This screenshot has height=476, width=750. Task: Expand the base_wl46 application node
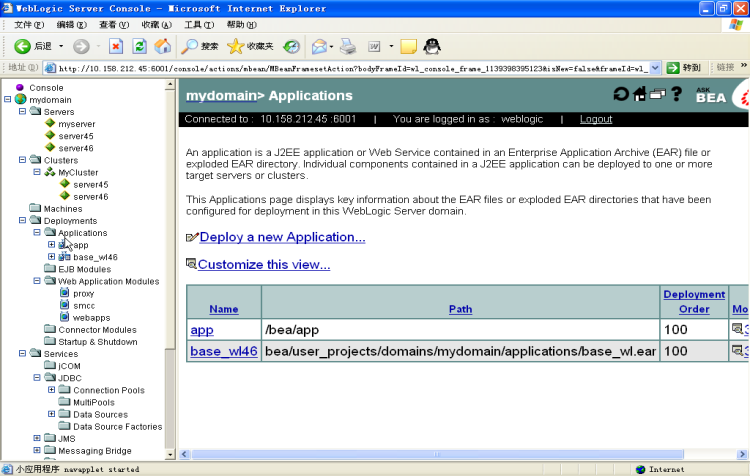click(x=52, y=256)
